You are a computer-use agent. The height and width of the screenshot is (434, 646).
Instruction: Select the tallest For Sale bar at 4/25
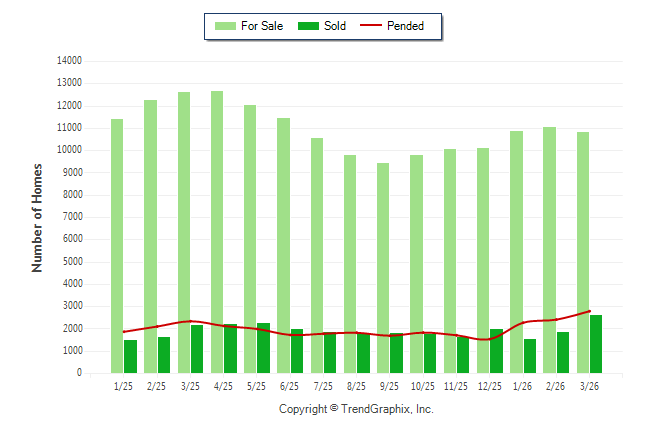(217, 230)
